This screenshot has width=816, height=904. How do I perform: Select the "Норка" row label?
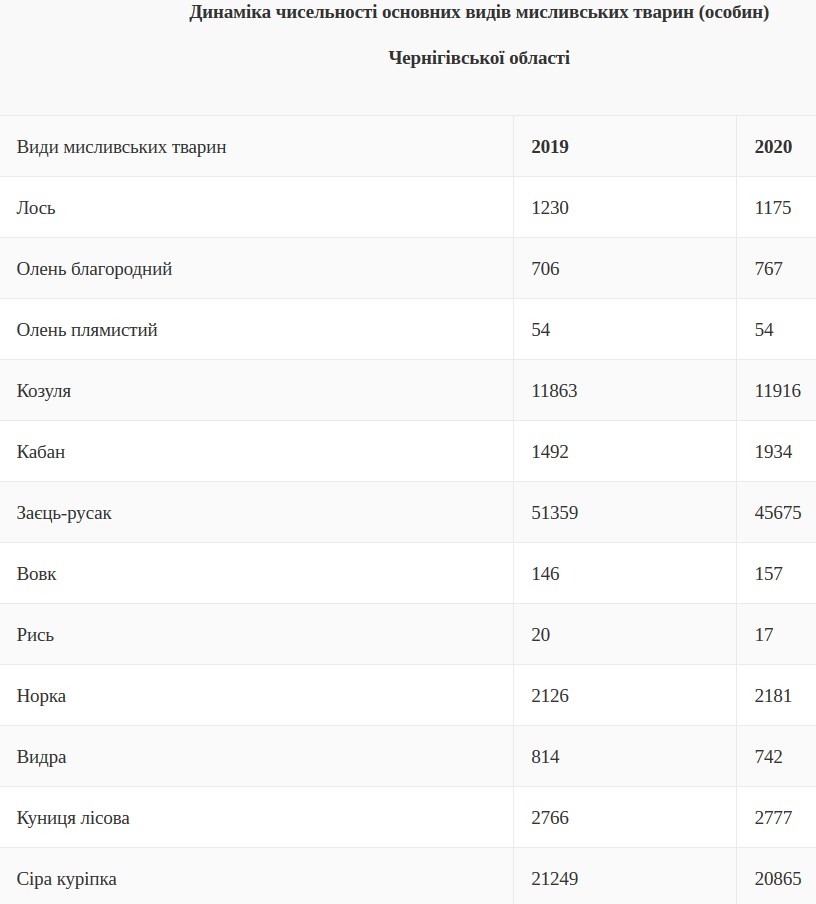point(42,696)
